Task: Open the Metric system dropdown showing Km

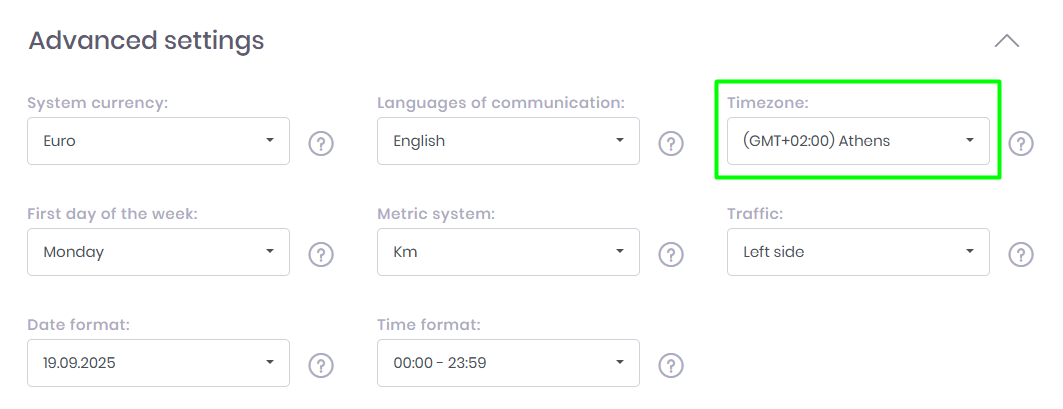Action: click(508, 252)
